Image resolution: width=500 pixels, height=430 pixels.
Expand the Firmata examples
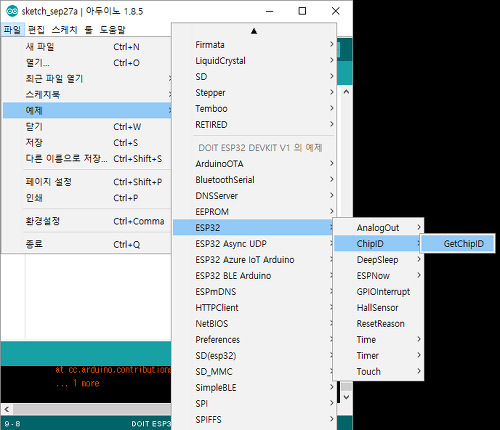(x=254, y=45)
